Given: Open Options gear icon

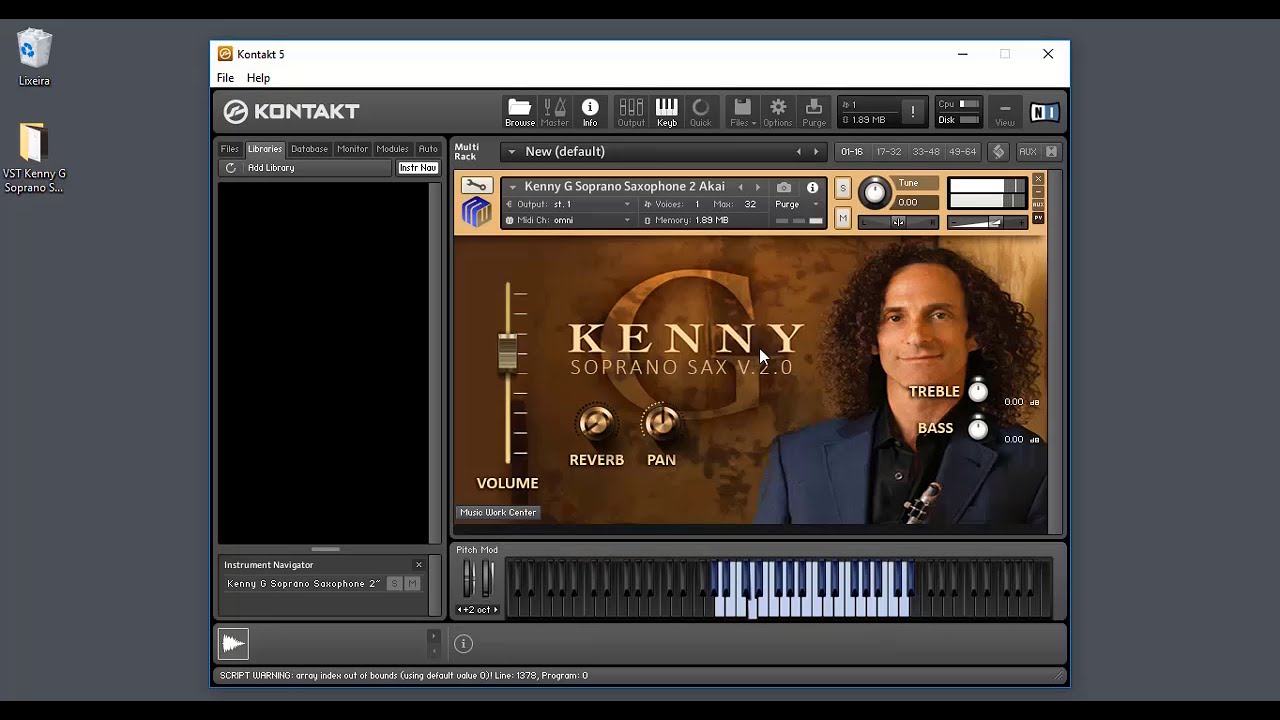Looking at the screenshot, I should (778, 112).
